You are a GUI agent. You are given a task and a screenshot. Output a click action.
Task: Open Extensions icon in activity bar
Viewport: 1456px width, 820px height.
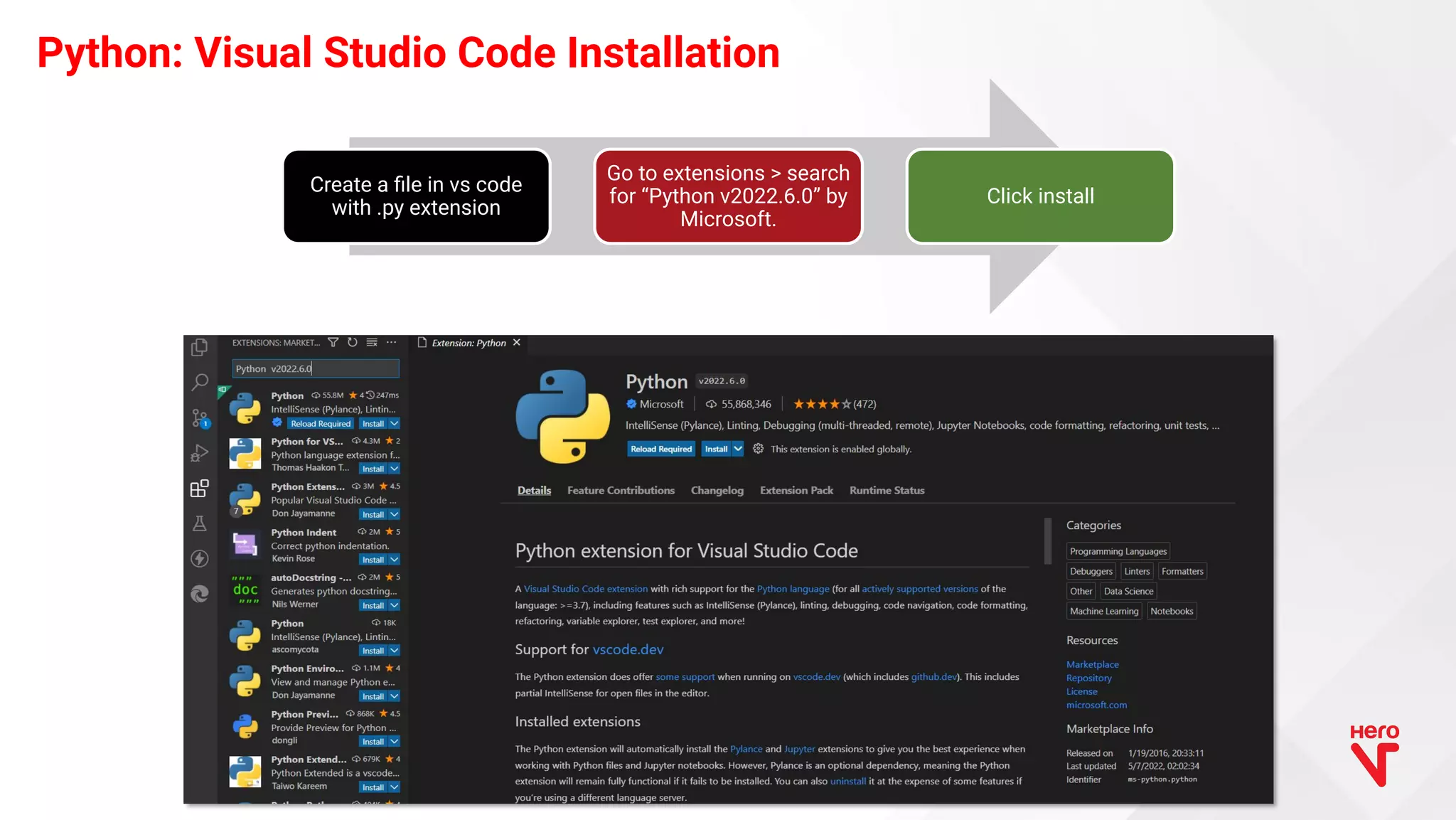pyautogui.click(x=200, y=489)
